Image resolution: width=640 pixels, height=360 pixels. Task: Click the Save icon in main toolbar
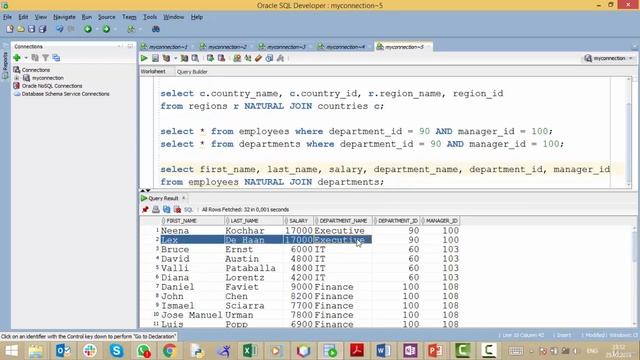pyautogui.click(x=31, y=29)
